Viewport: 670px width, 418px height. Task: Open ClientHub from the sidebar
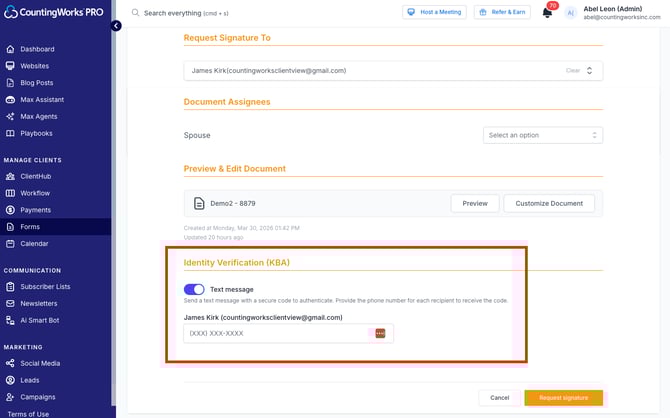click(36, 176)
